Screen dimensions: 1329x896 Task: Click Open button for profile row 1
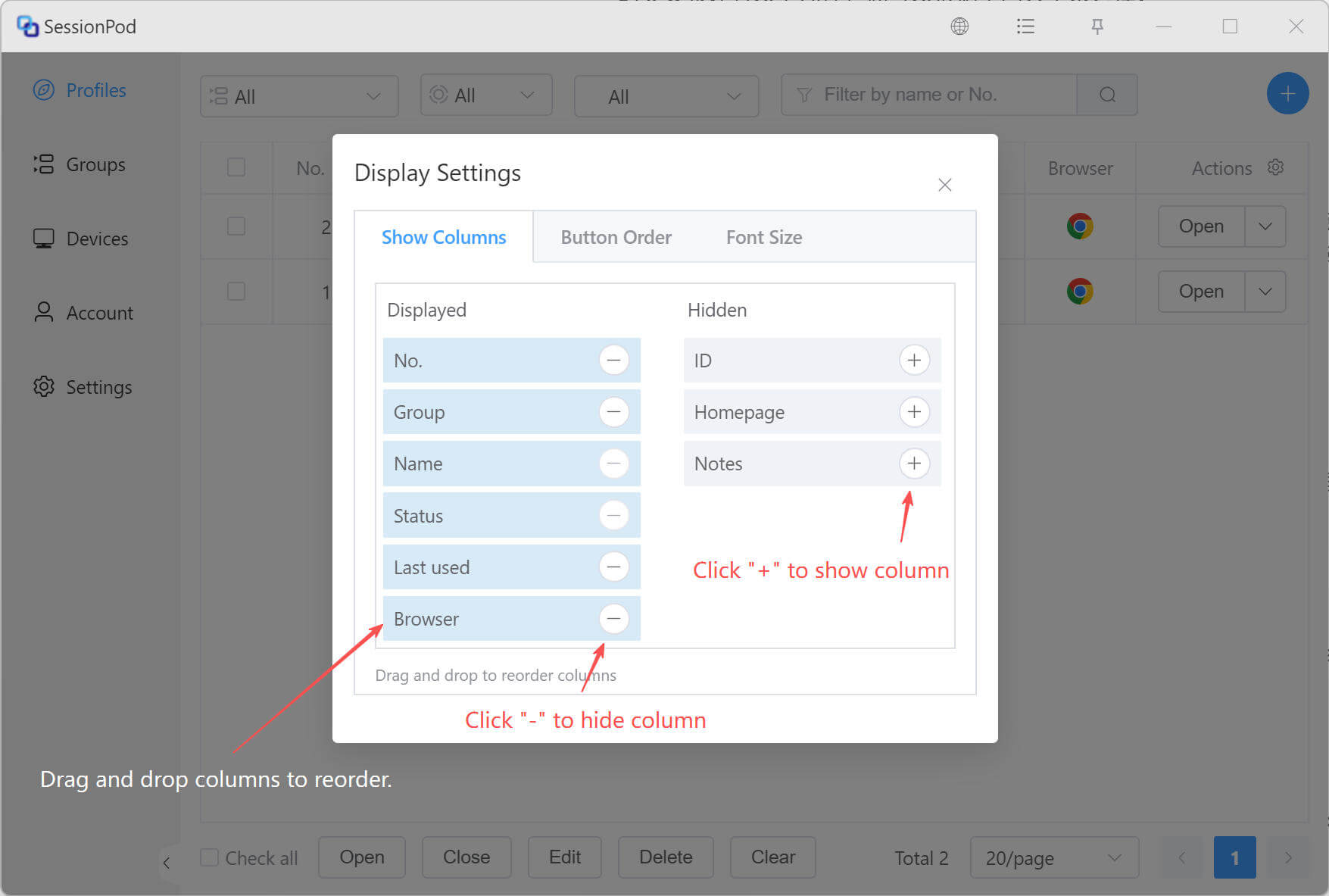[x=1201, y=291]
